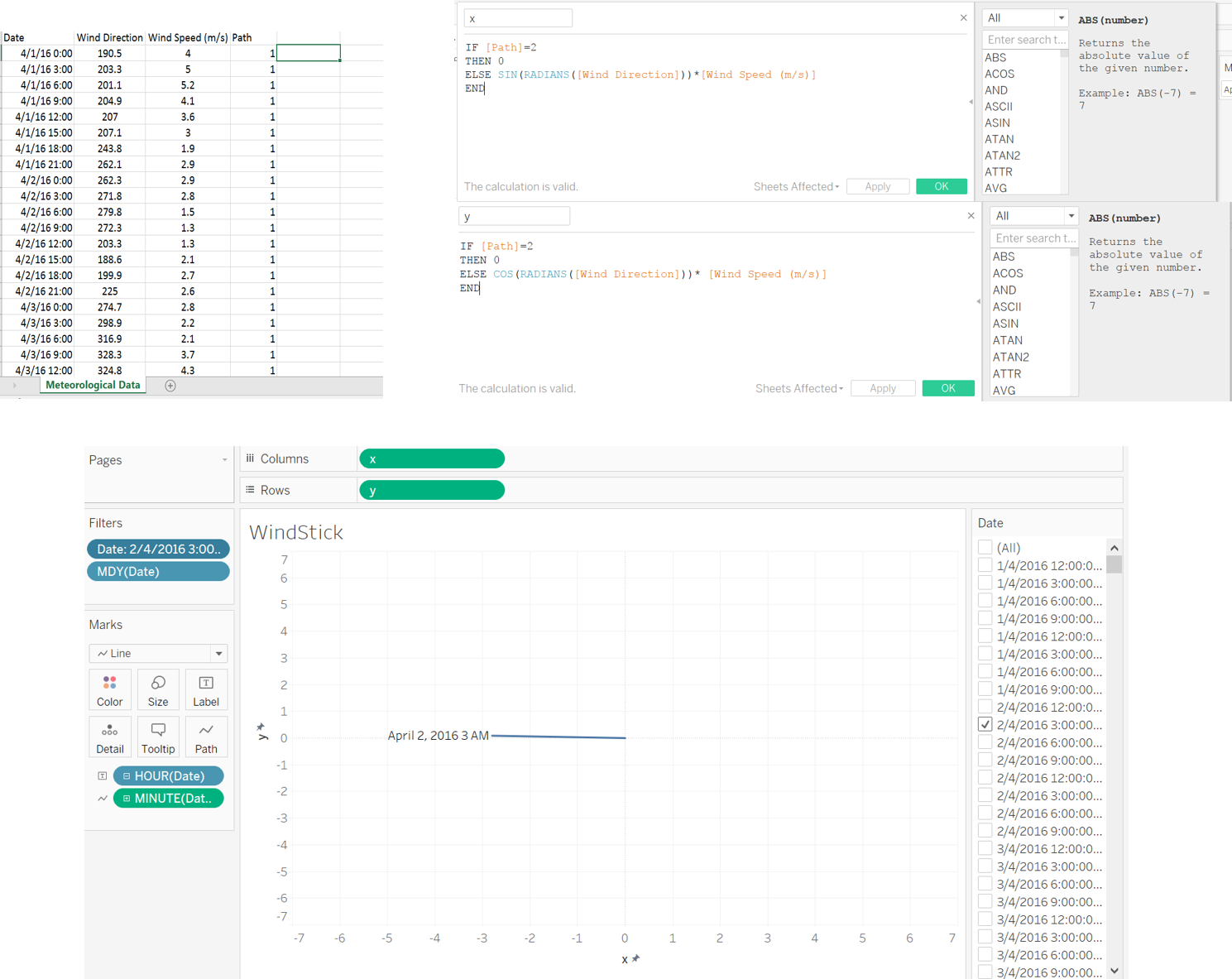
Task: Collapse function pane in y calculation editor
Action: (x=978, y=301)
